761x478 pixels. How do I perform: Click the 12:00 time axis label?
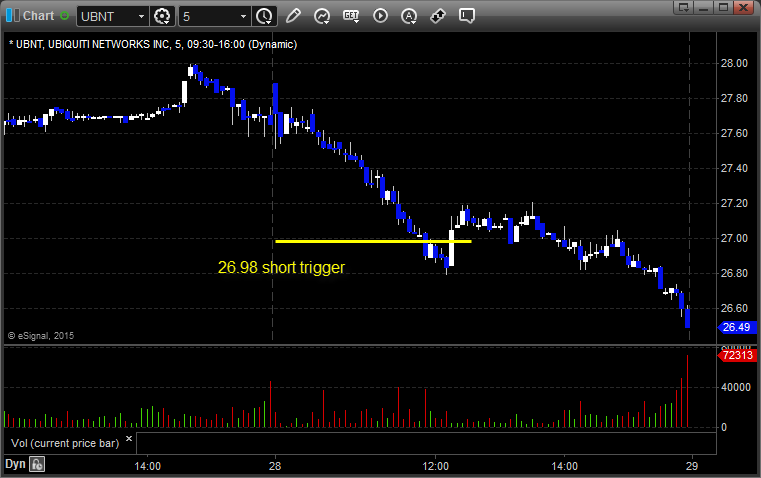(x=435, y=466)
